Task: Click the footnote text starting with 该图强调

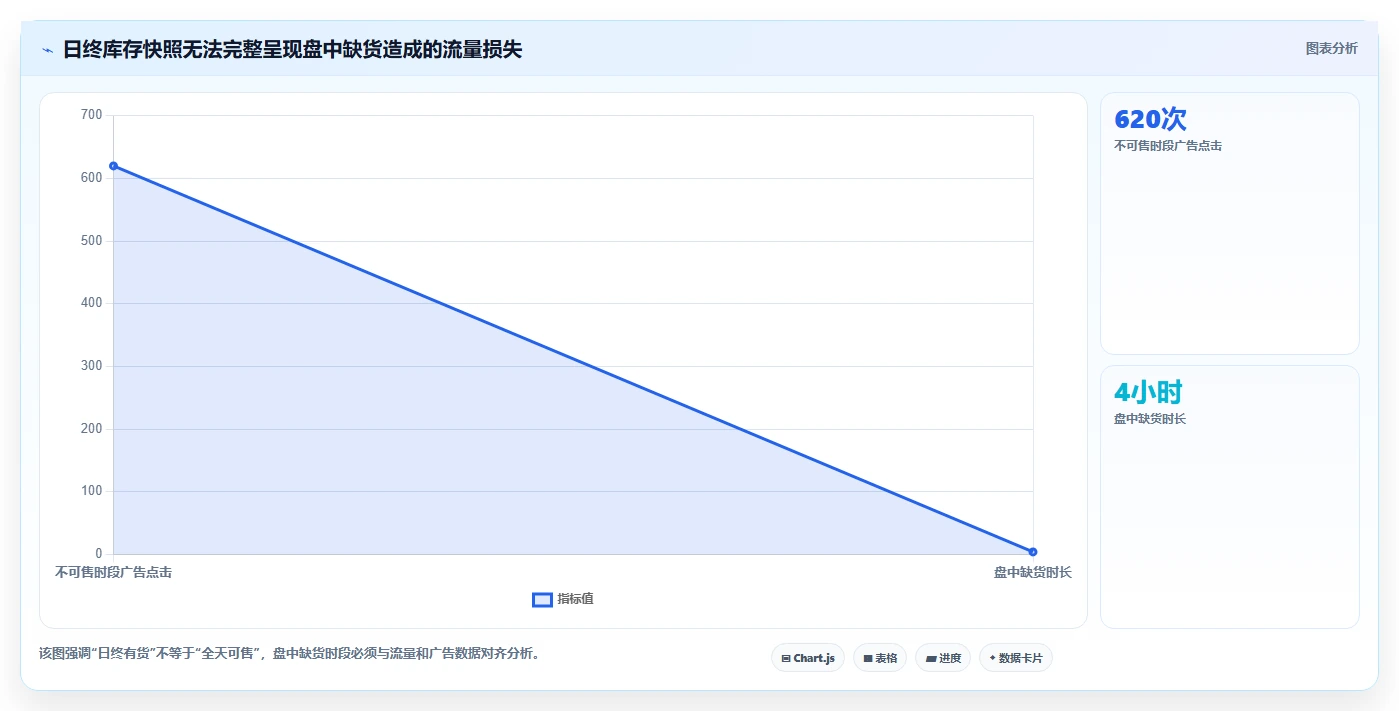Action: [290, 654]
